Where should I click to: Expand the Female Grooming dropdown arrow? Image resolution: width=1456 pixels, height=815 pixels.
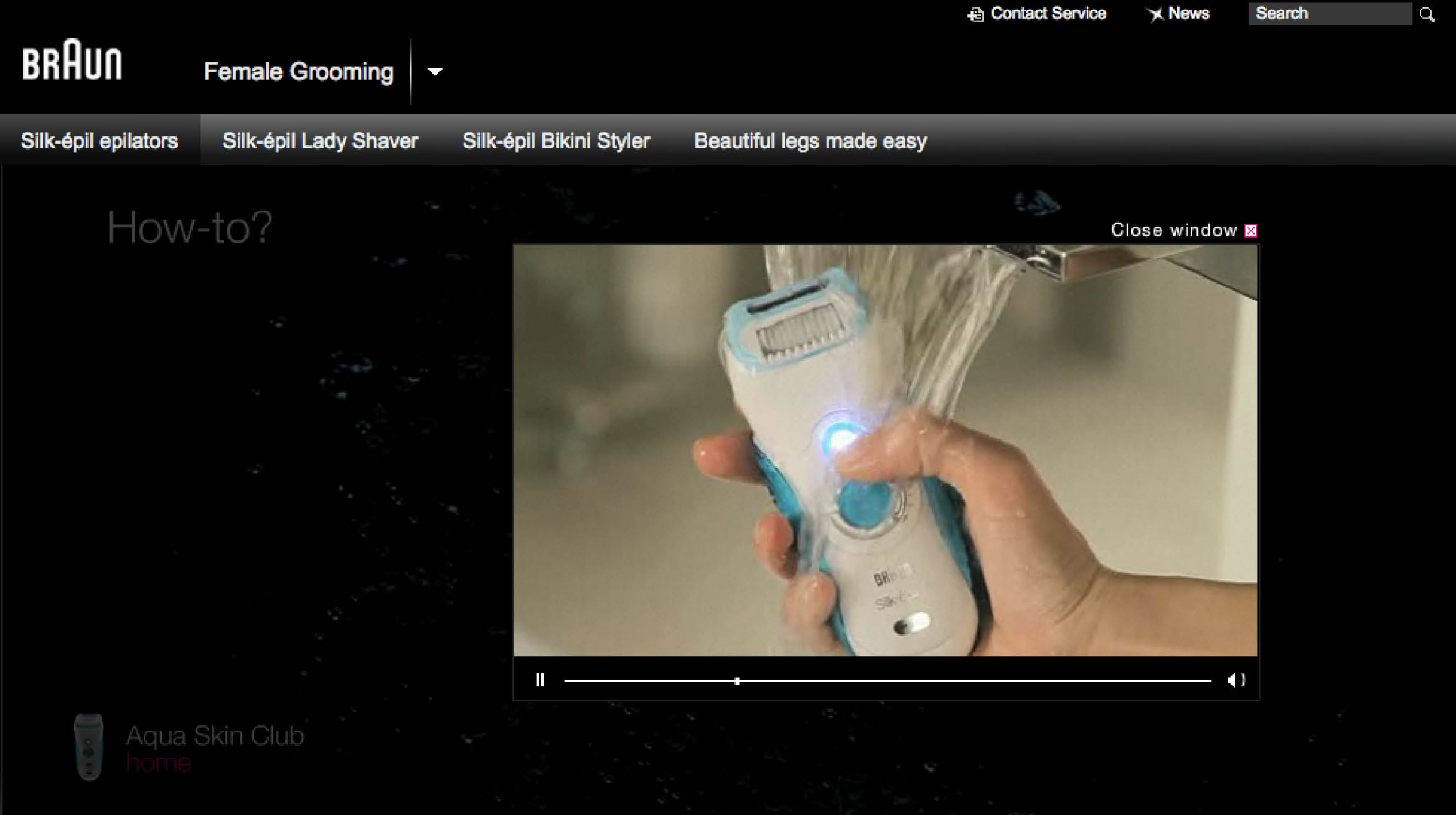point(435,72)
